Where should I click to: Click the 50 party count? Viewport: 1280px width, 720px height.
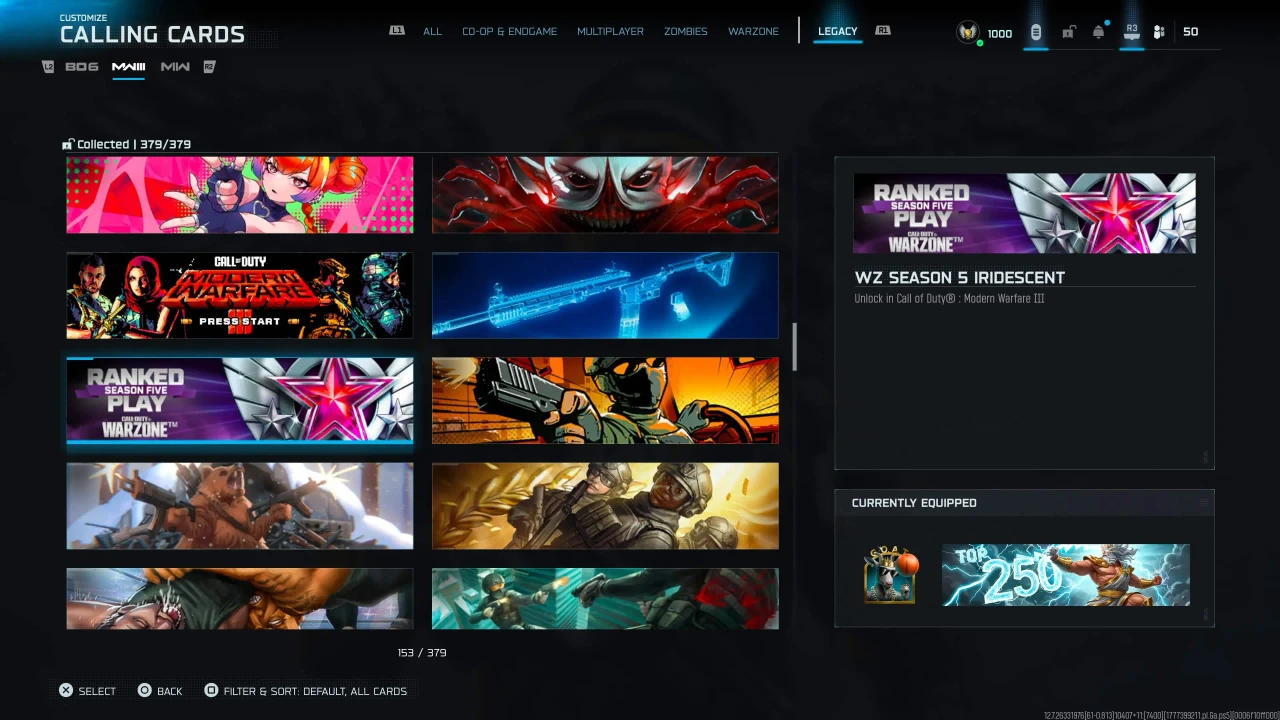pos(1190,32)
